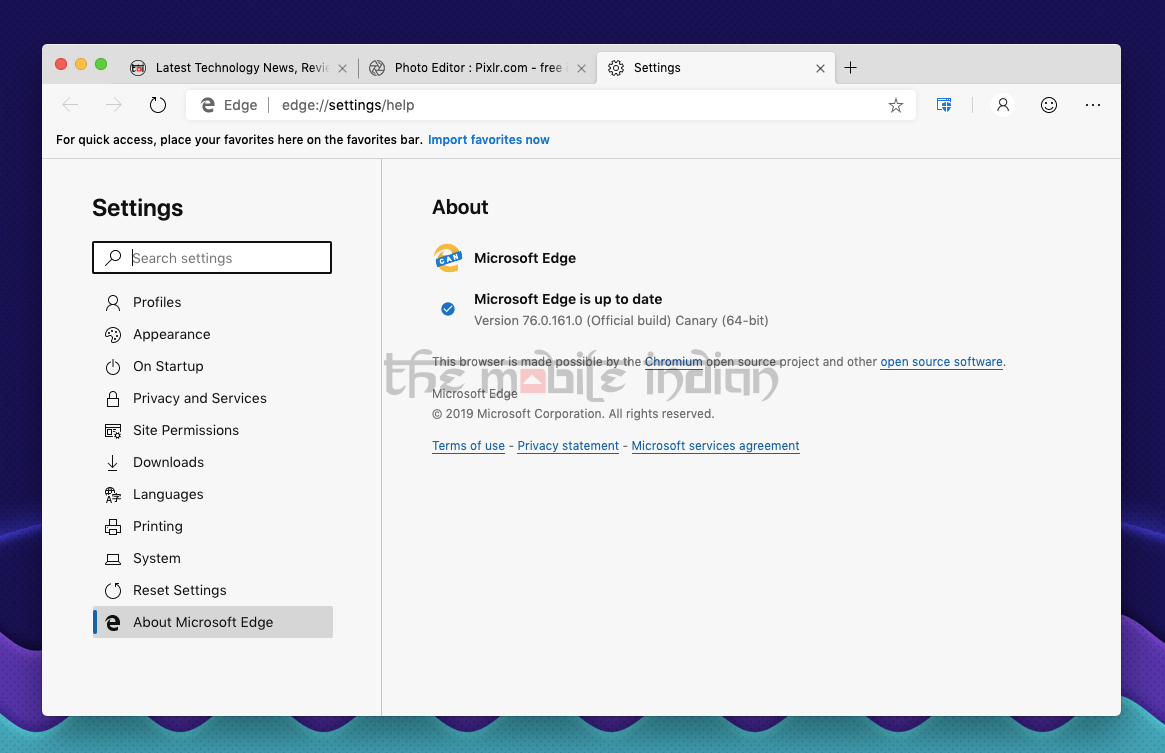The image size is (1165, 753).
Task: Close the Latest Technology News tab
Action: pyautogui.click(x=343, y=68)
